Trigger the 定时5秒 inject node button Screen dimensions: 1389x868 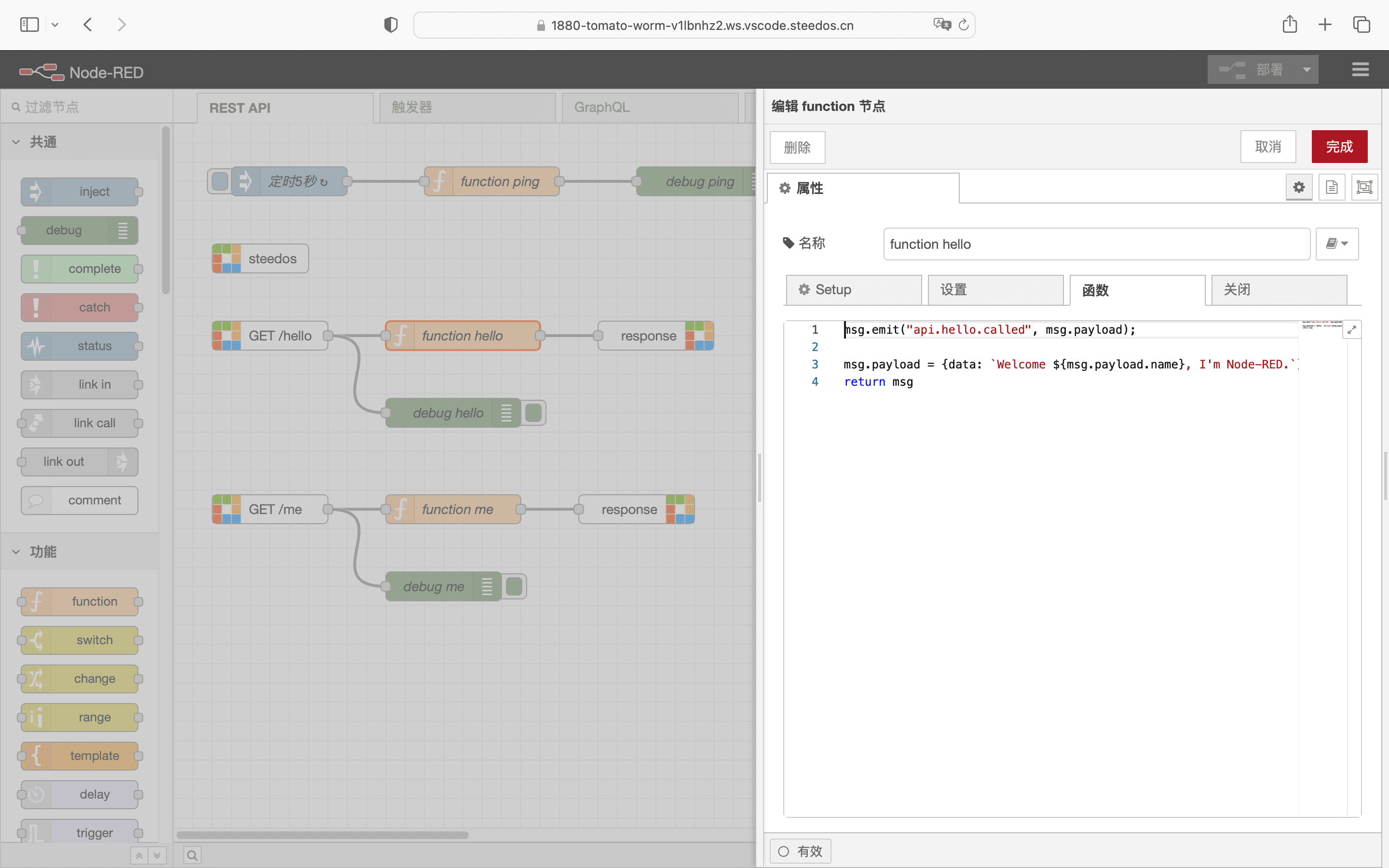click(x=219, y=181)
